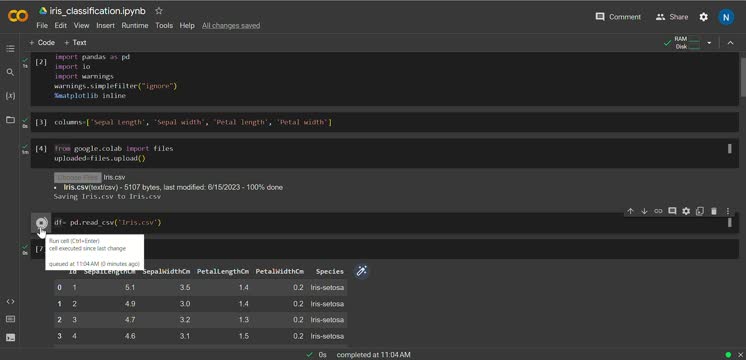Click the suggest charts magic wand icon

click(362, 271)
